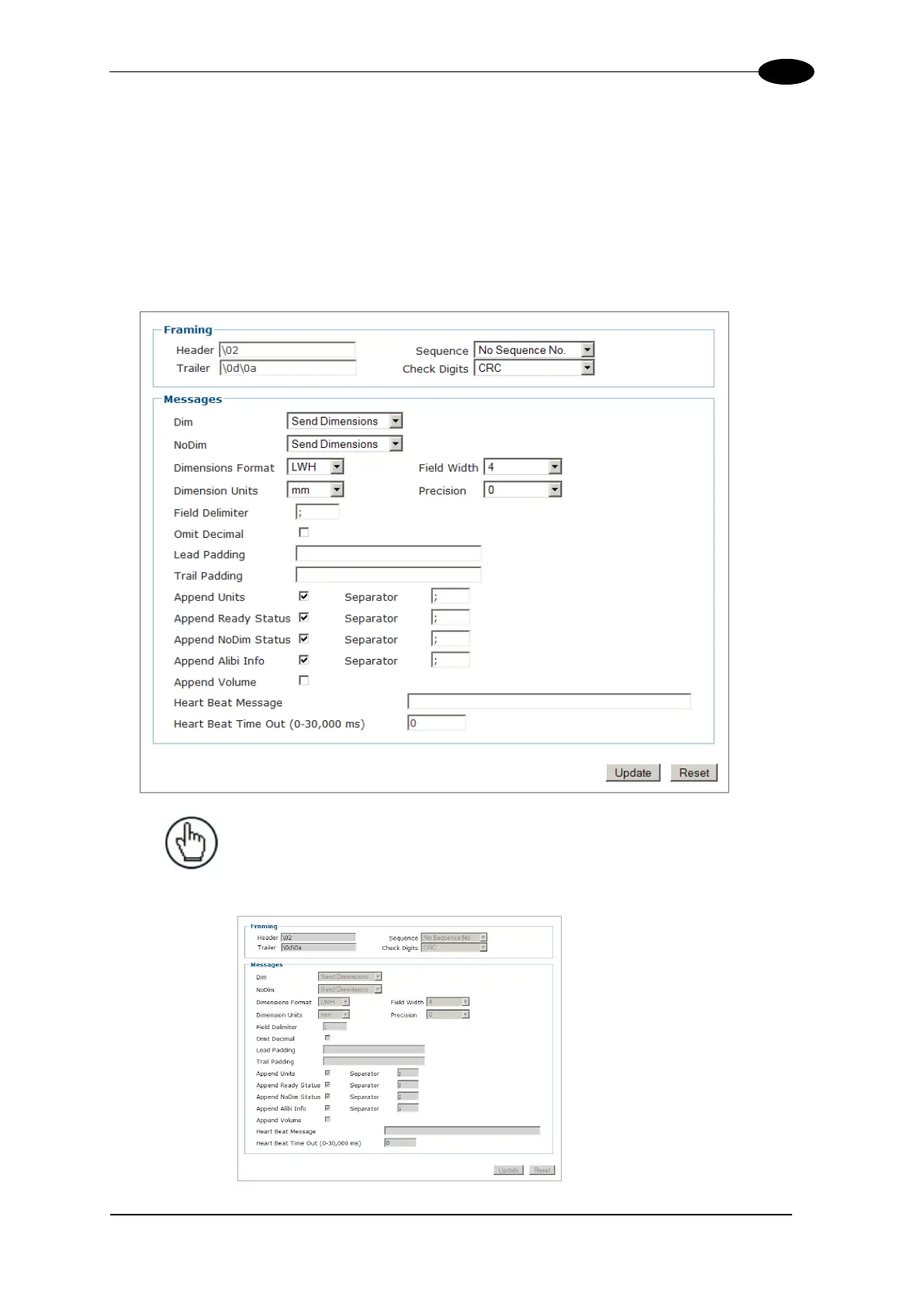Click the greyed Reset button in the small form
This screenshot has width=924, height=1307.
(x=542, y=1170)
